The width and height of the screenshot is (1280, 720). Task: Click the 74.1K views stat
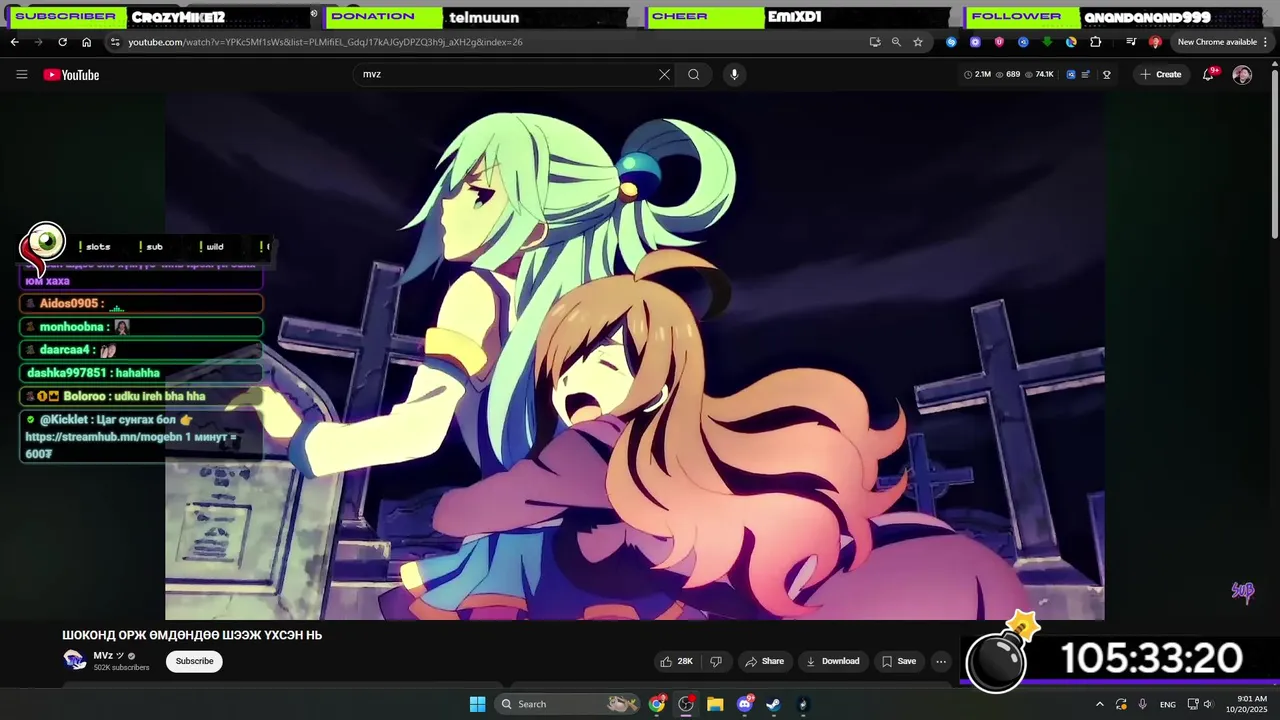1039,74
